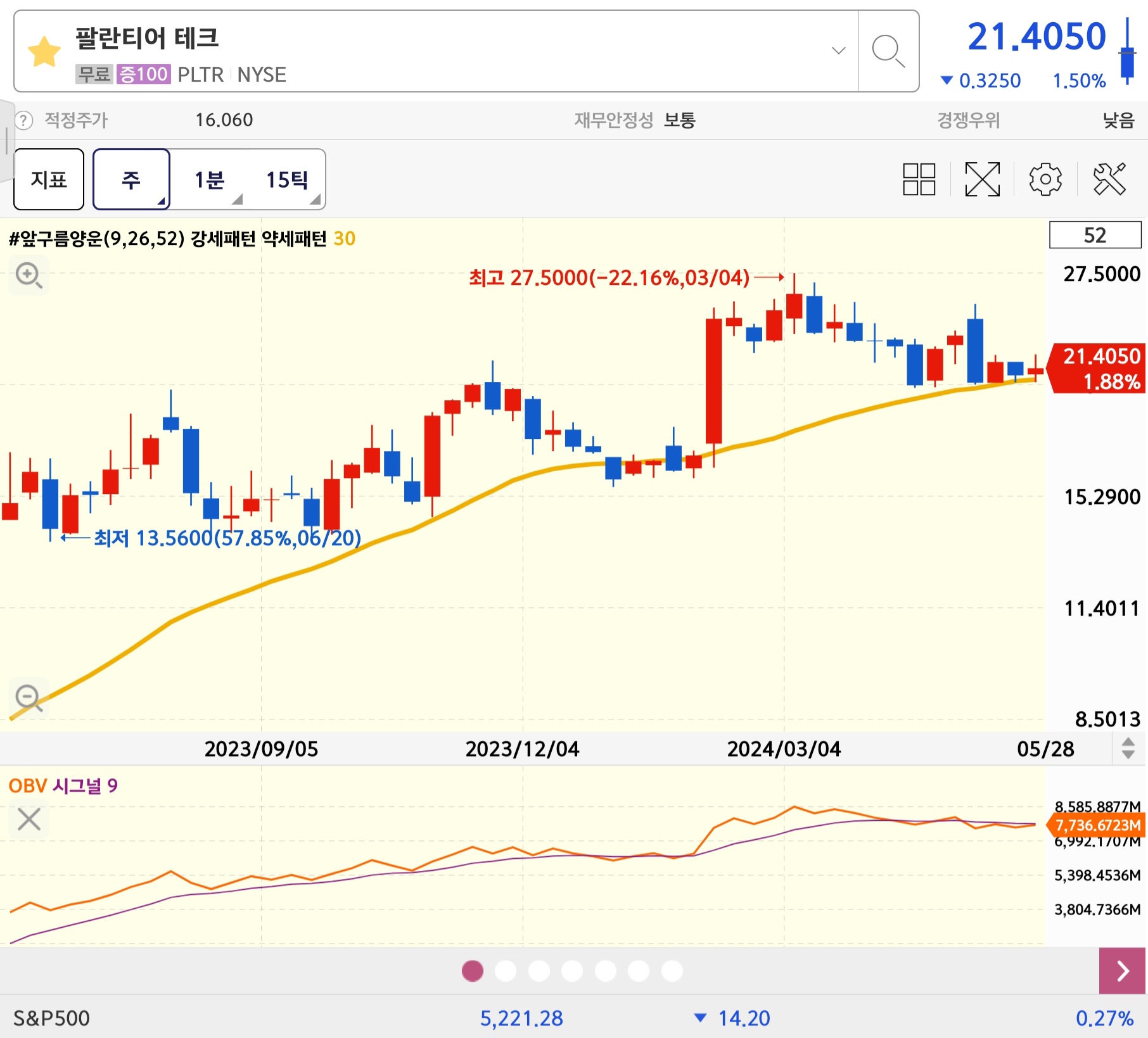Image resolution: width=1148 pixels, height=1038 pixels.
Task: Tap the question mark help icon next to 적정주가
Action: (23, 120)
